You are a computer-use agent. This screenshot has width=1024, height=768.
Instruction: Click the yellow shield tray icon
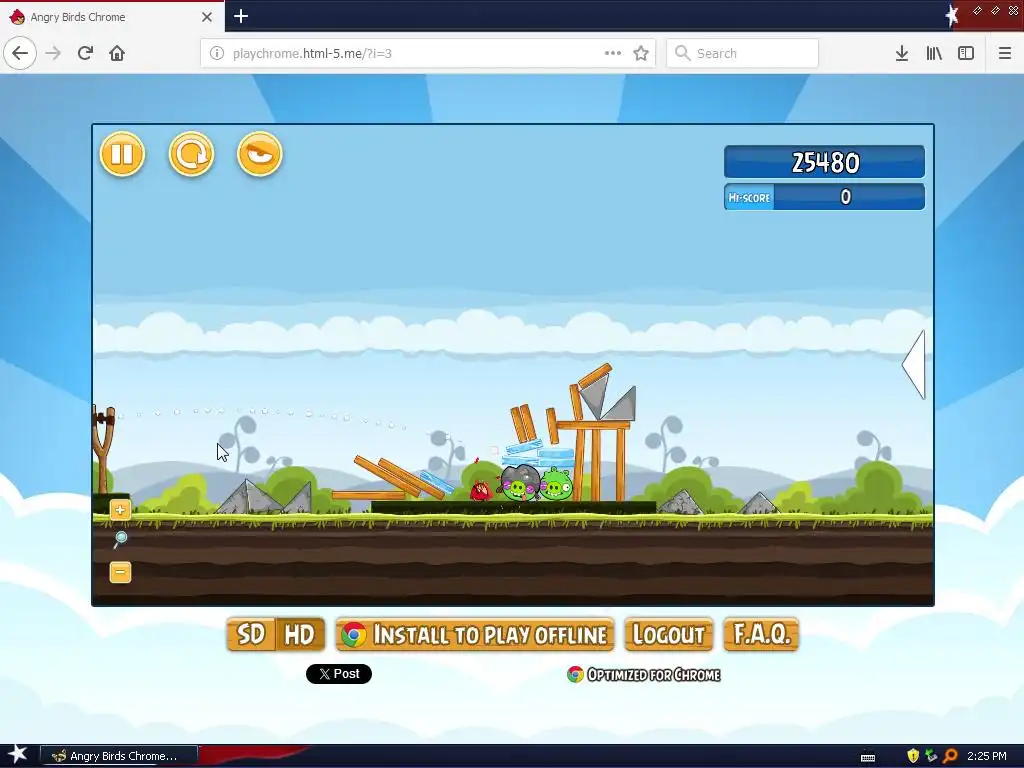(913, 756)
